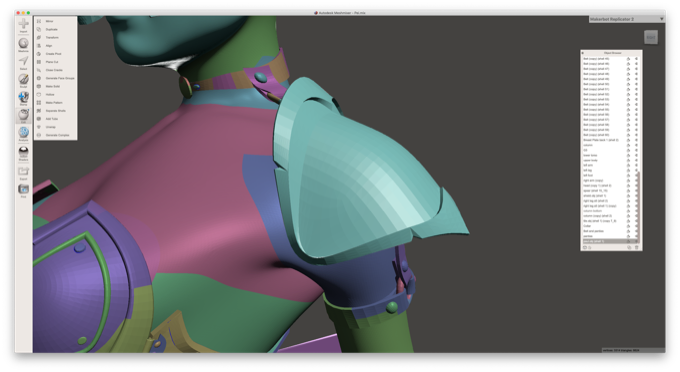Image resolution: width=680 pixels, height=372 pixels.
Task: Click the Export icon
Action: coord(23,173)
